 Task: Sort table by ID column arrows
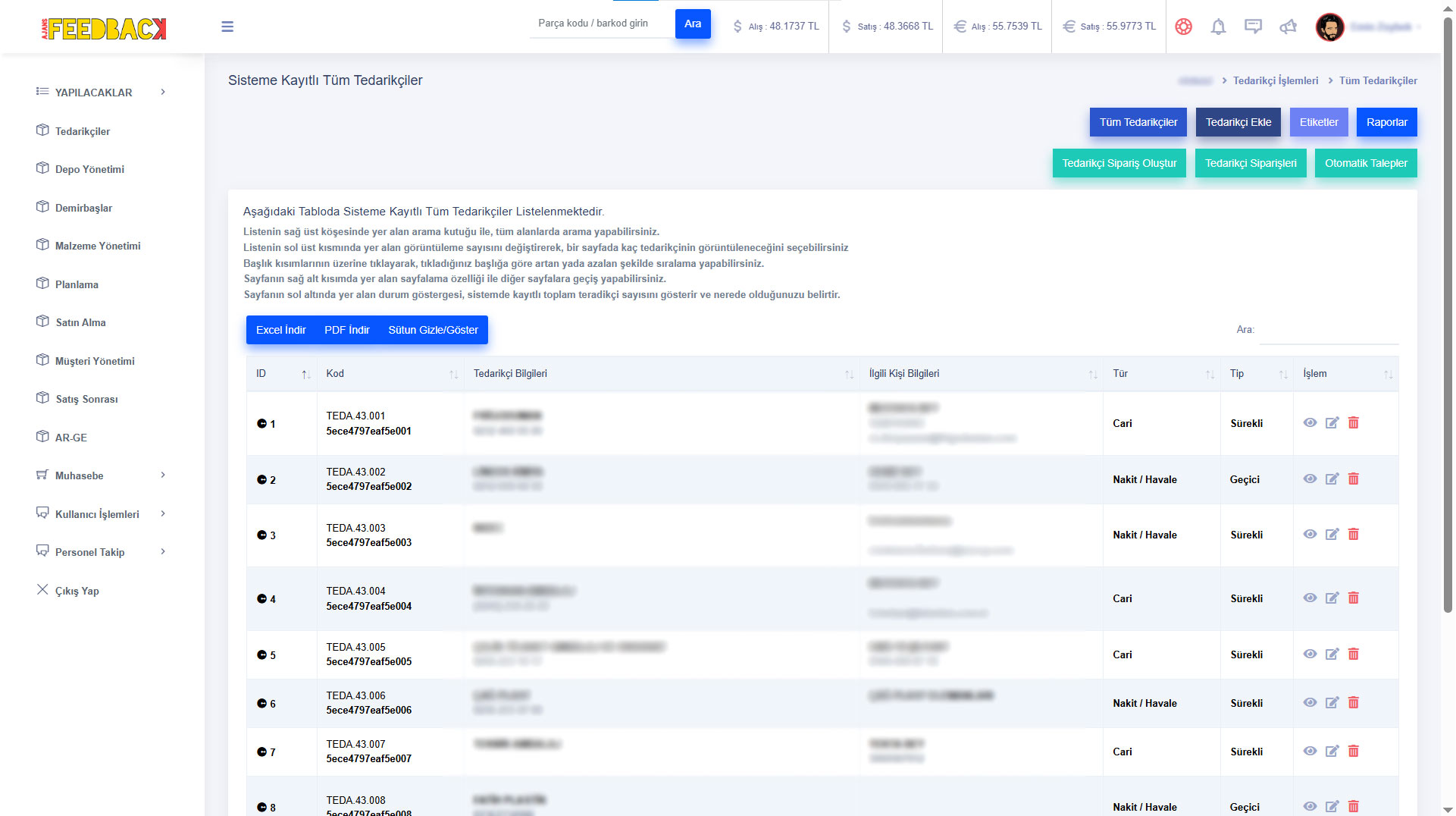pyautogui.click(x=306, y=375)
